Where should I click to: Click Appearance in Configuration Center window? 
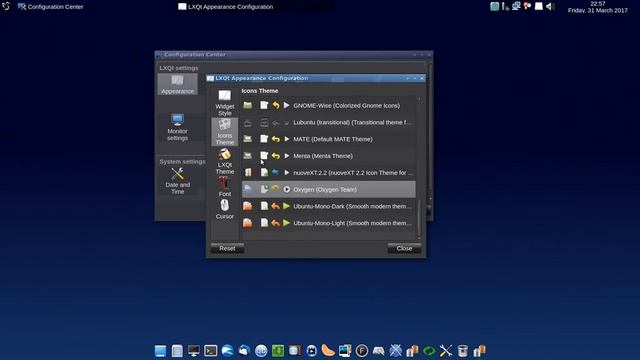click(178, 84)
